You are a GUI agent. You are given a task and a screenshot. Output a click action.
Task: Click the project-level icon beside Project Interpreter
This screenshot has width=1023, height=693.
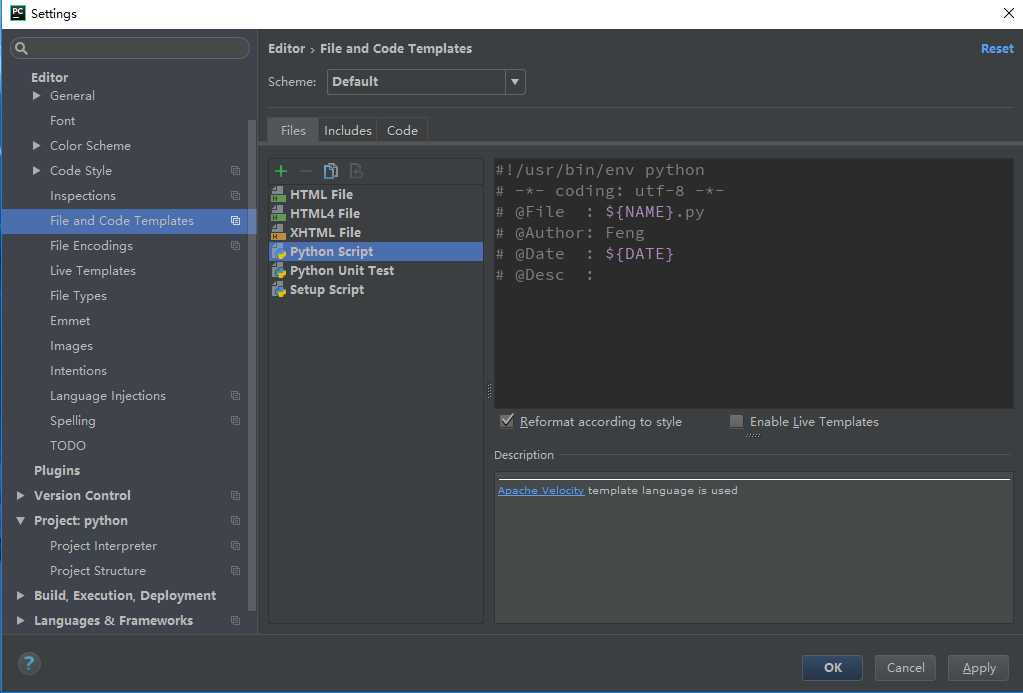pos(236,546)
